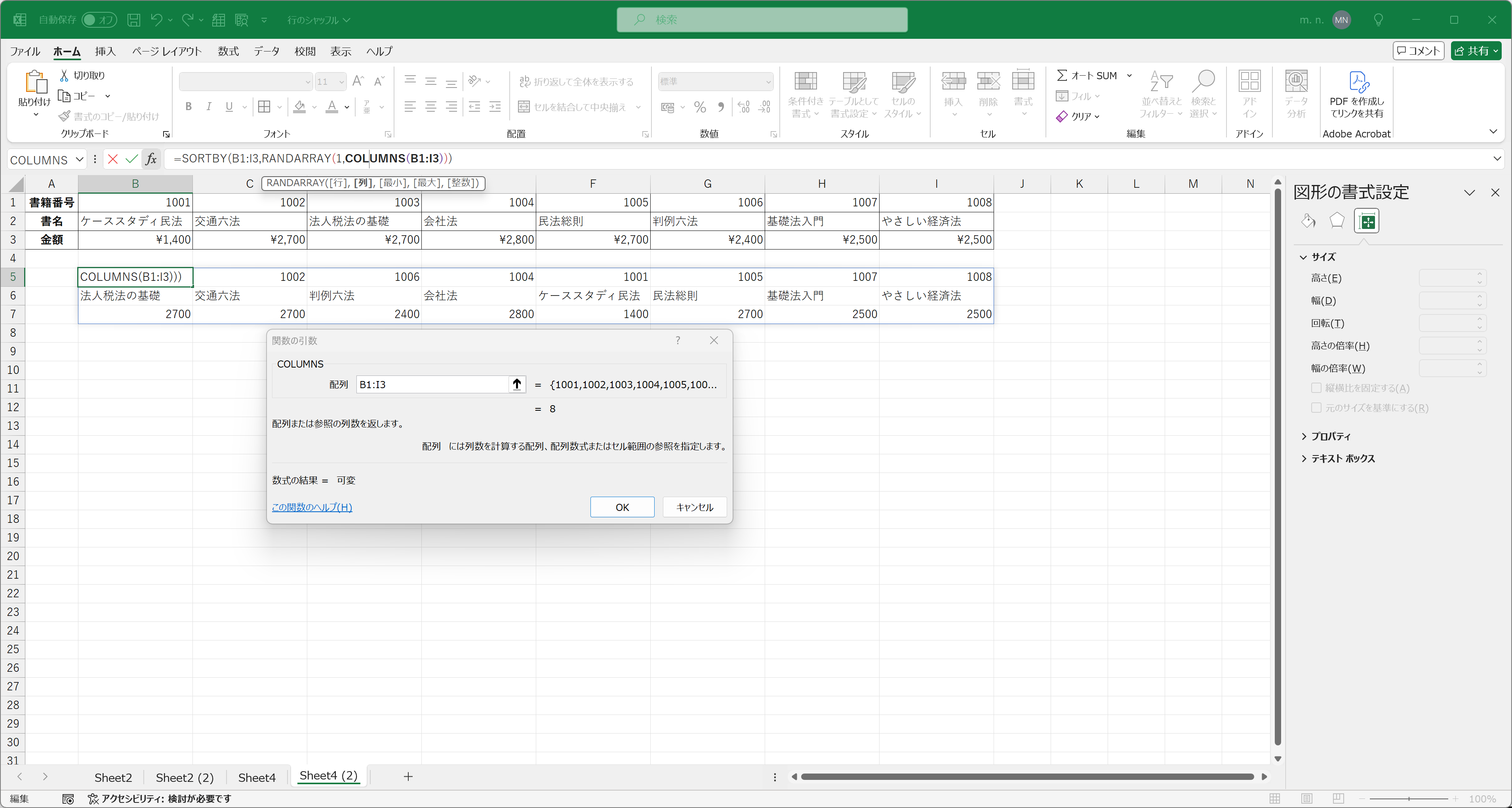Switch to Page Layout view in status bar
1512x808 pixels.
1306,798
